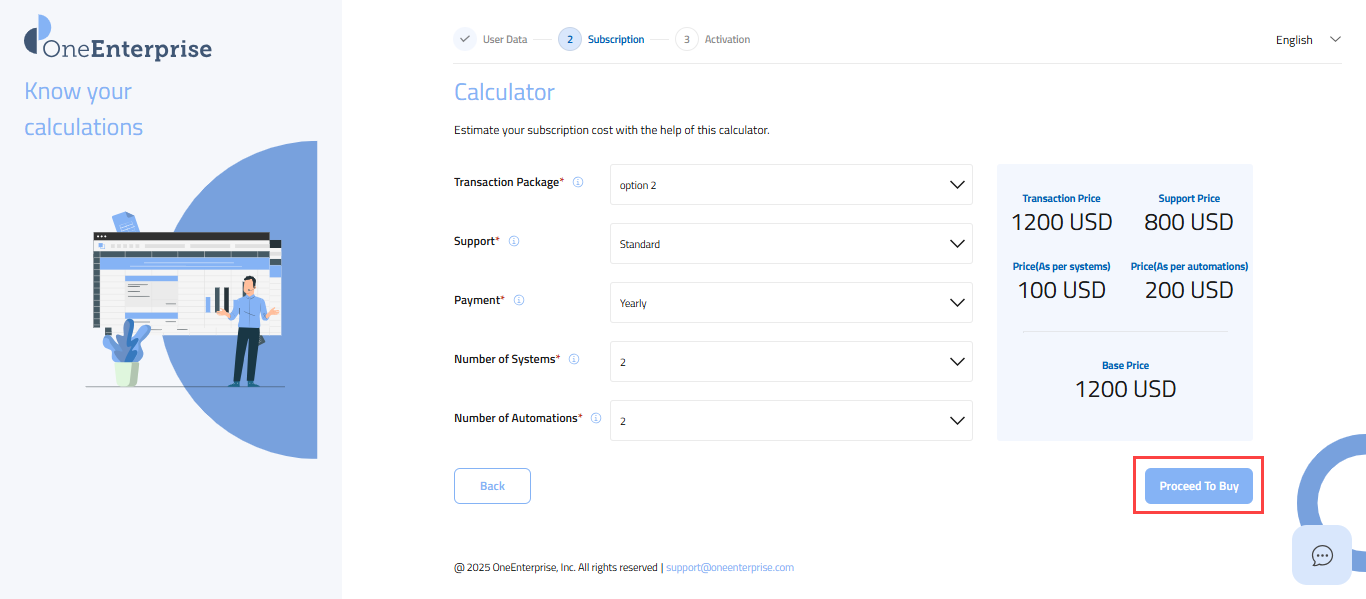Expand the Number of Systems dropdown
Viewport: 1366px width, 599px height.
click(x=790, y=362)
